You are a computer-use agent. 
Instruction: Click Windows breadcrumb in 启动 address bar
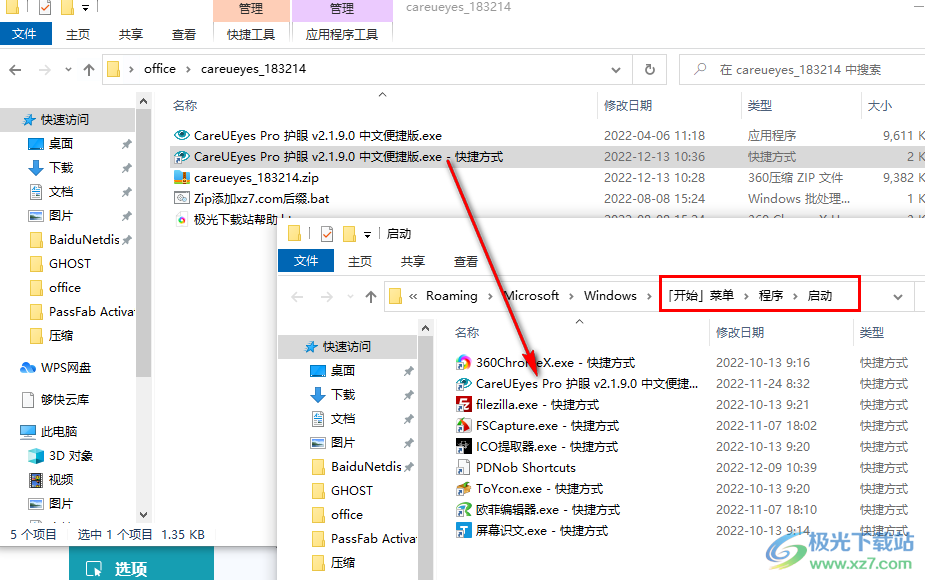pos(611,296)
